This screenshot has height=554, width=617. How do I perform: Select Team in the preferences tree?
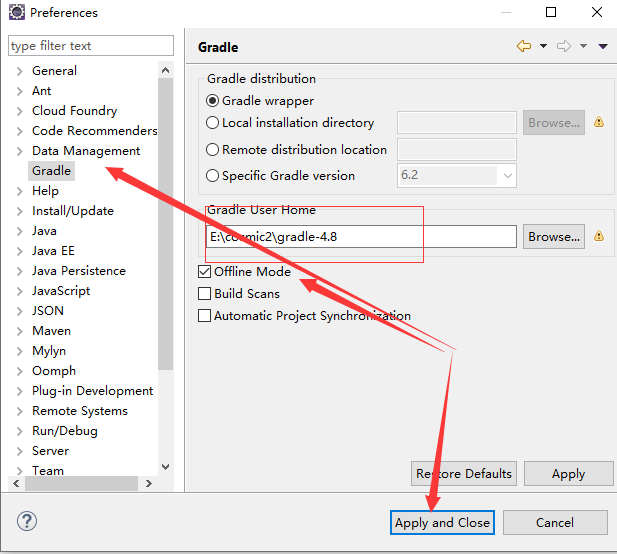pyautogui.click(x=48, y=471)
